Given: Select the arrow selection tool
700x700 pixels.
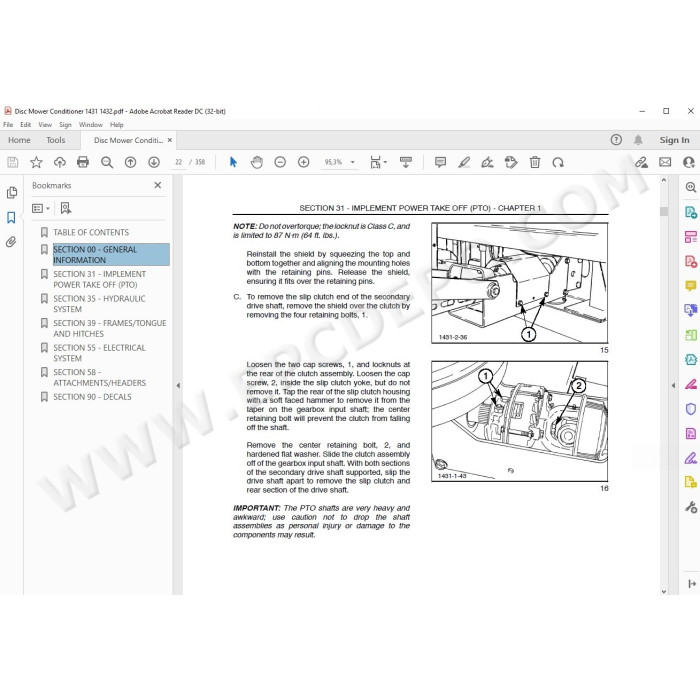Looking at the screenshot, I should [233, 162].
